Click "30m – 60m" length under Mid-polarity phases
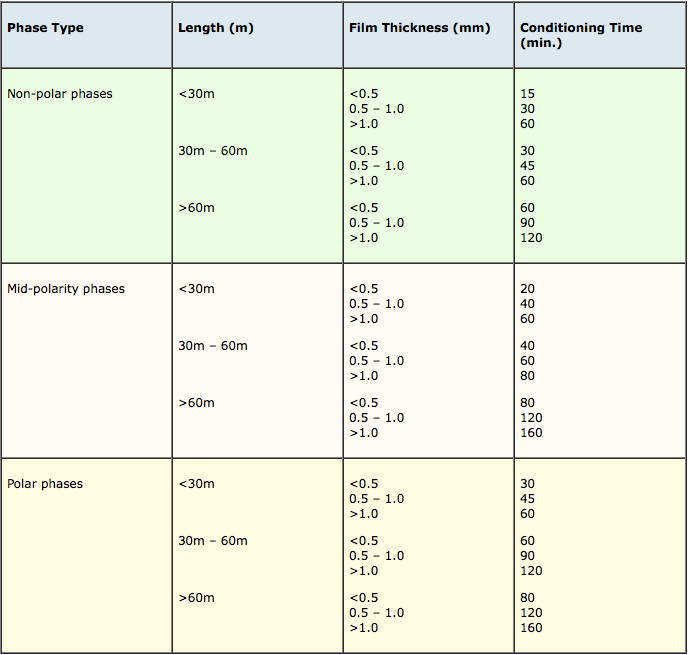This screenshot has width=689, height=655. pyautogui.click(x=213, y=346)
